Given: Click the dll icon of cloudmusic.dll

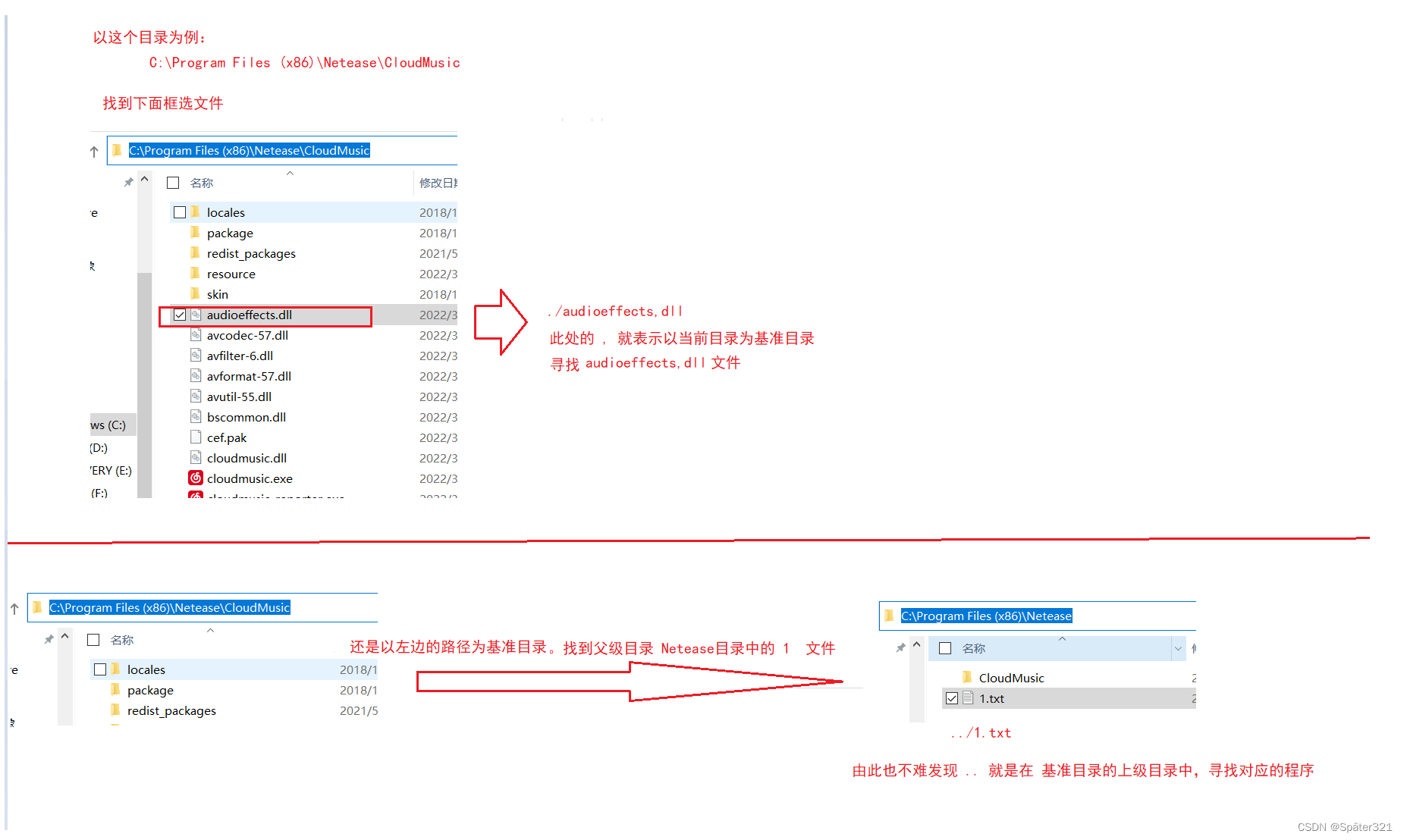Looking at the screenshot, I should [x=196, y=457].
